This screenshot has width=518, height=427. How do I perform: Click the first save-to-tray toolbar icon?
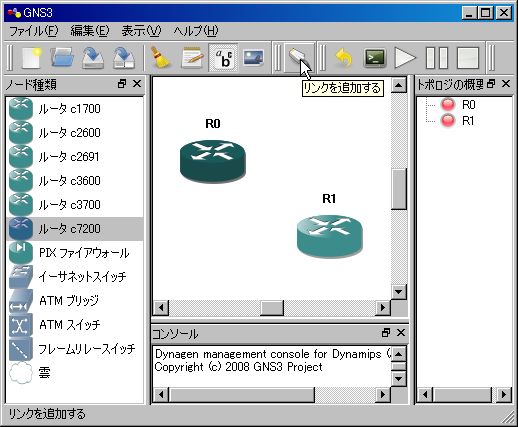[x=93, y=58]
